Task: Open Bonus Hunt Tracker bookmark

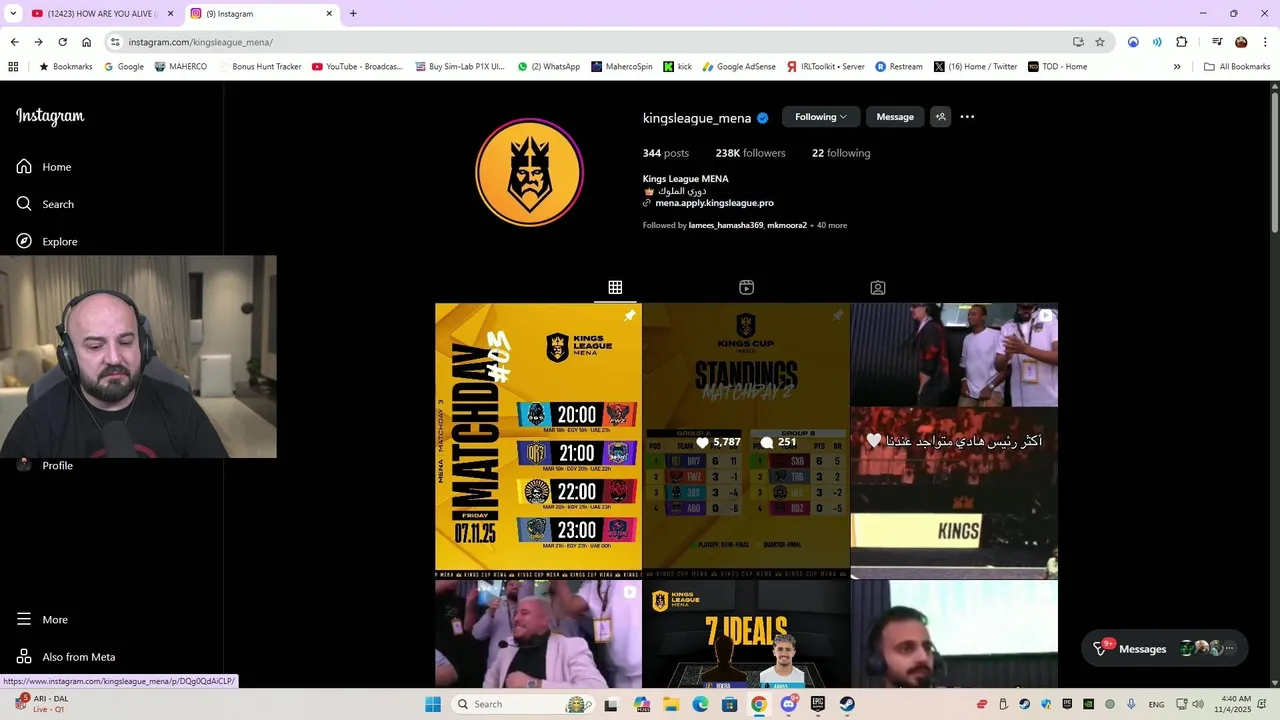Action: click(258, 67)
